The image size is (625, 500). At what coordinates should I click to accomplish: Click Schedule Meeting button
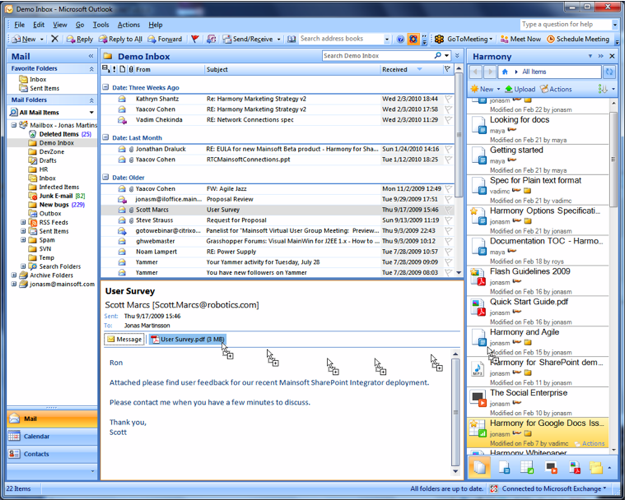click(578, 39)
